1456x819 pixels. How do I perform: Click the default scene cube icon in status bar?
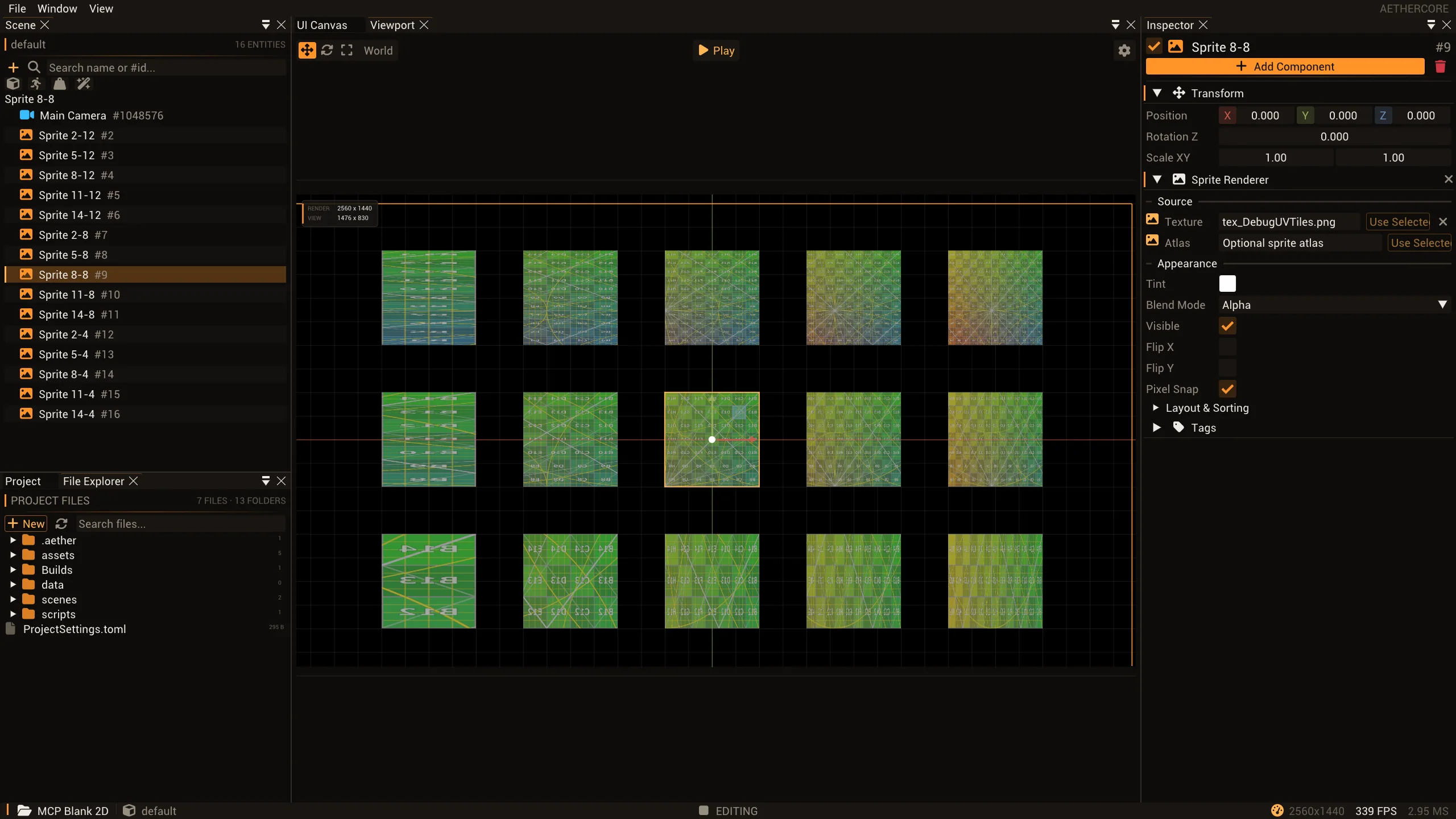tap(129, 810)
